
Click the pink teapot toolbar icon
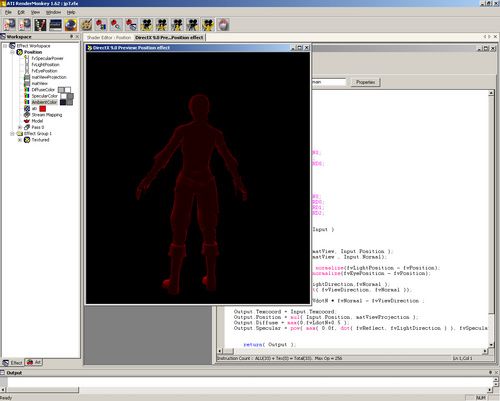223,25
